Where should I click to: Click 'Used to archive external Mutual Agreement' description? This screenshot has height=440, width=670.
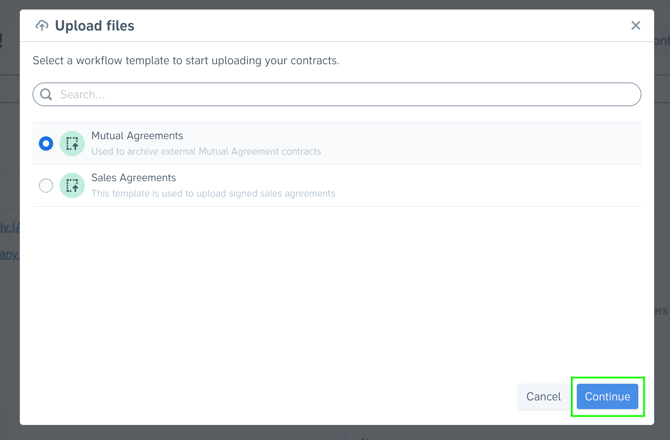tap(206, 152)
